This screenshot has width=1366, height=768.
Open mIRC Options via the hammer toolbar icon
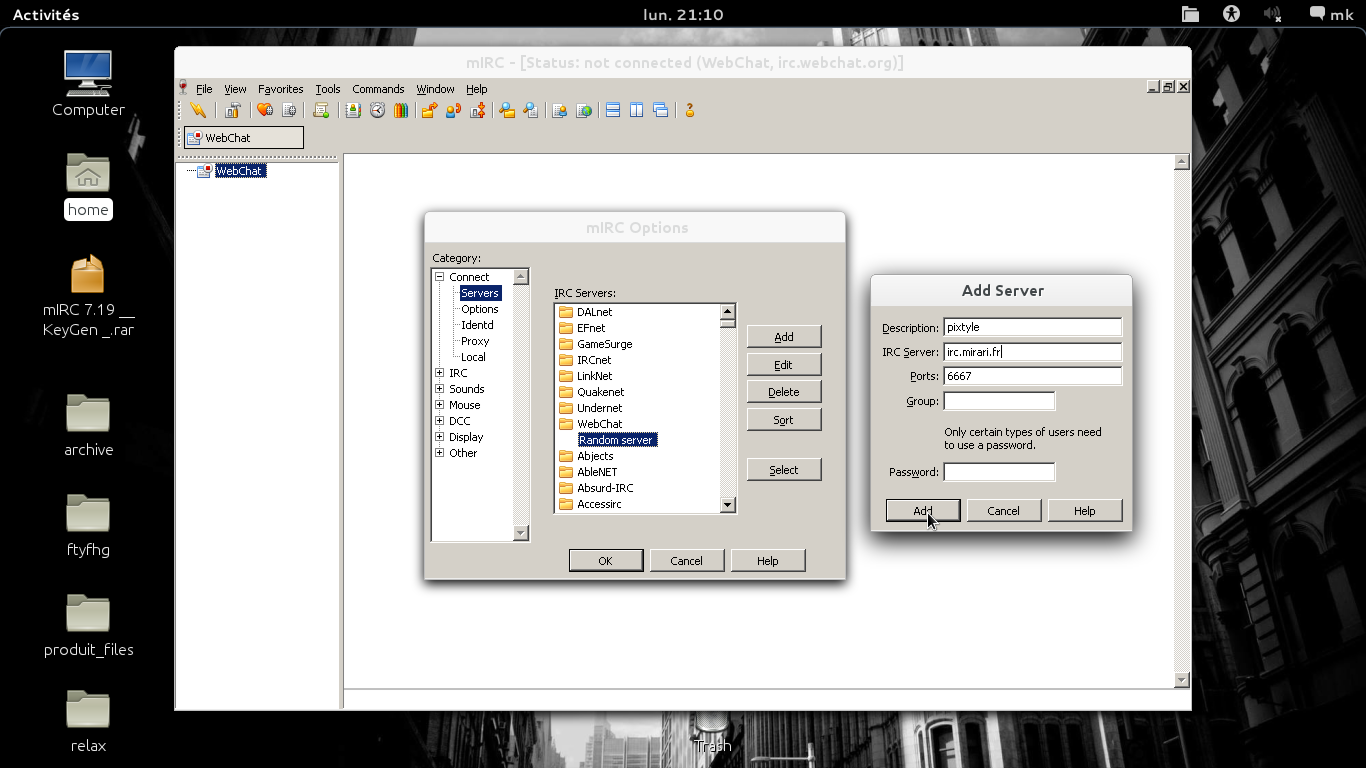tap(233, 110)
